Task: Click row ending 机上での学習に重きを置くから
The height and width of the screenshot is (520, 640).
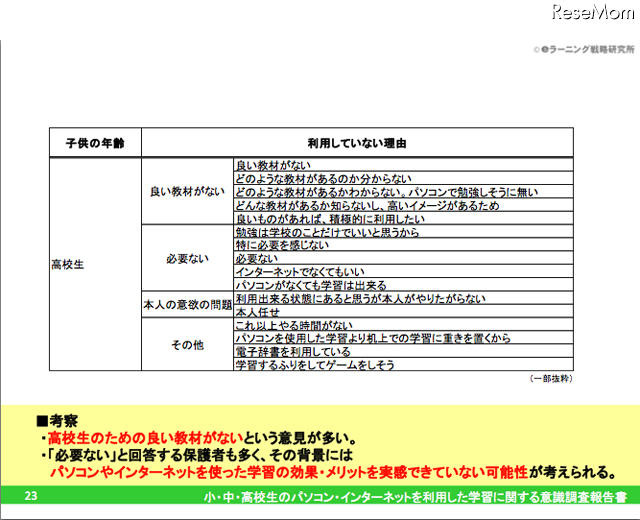Action: [x=403, y=338]
